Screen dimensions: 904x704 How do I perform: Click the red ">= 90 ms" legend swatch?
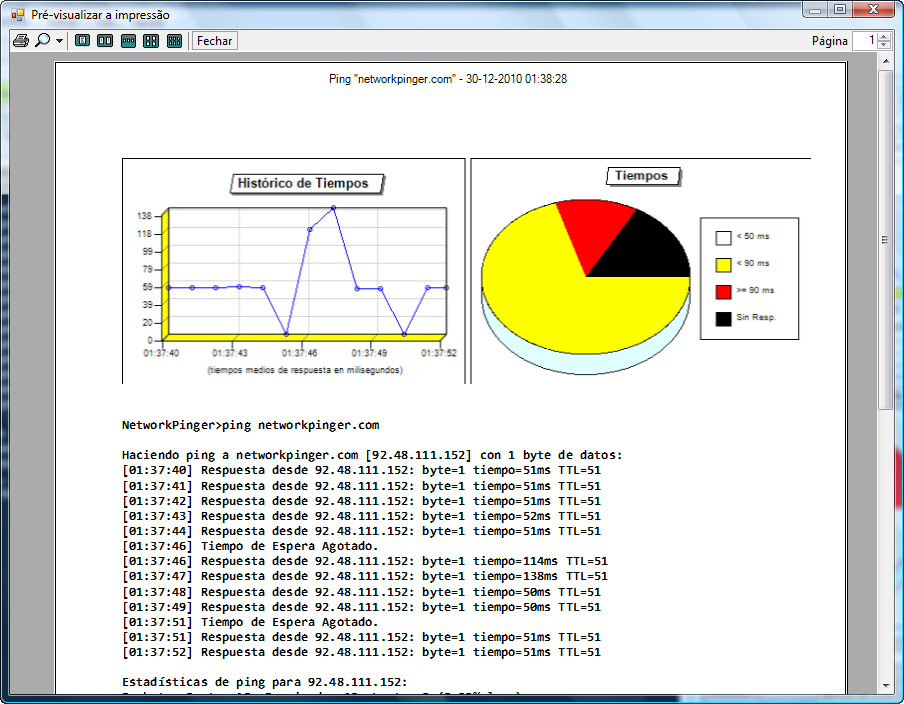(724, 292)
